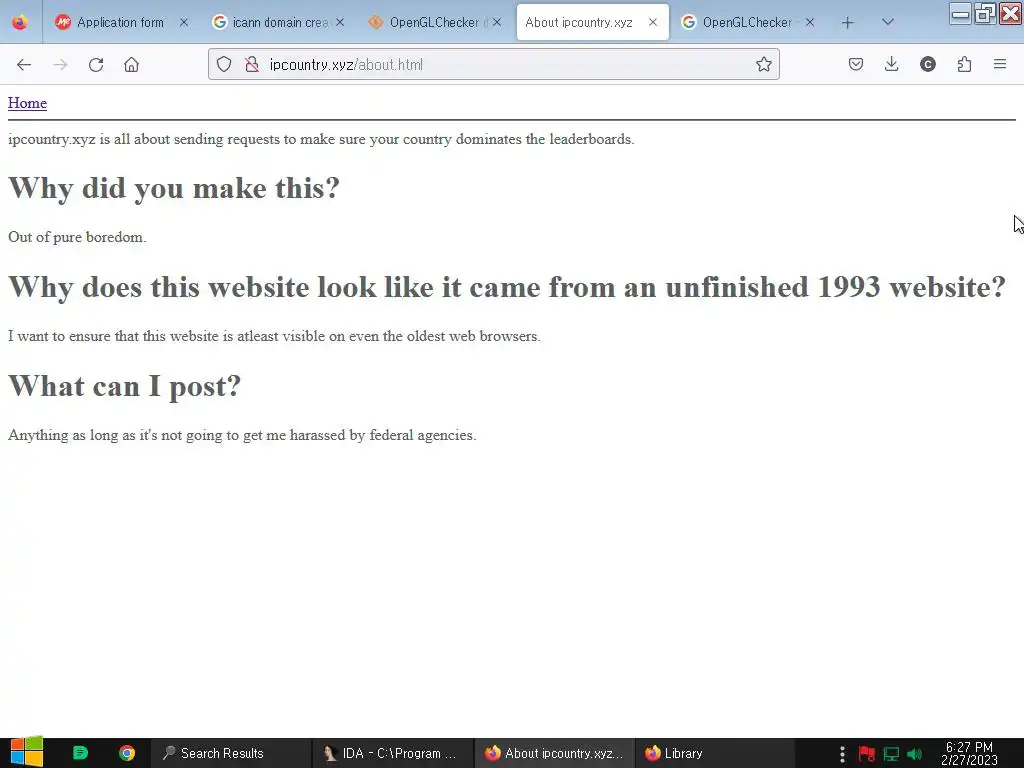Switch to the IDA taskbar window
The image size is (1024, 768).
[x=392, y=753]
